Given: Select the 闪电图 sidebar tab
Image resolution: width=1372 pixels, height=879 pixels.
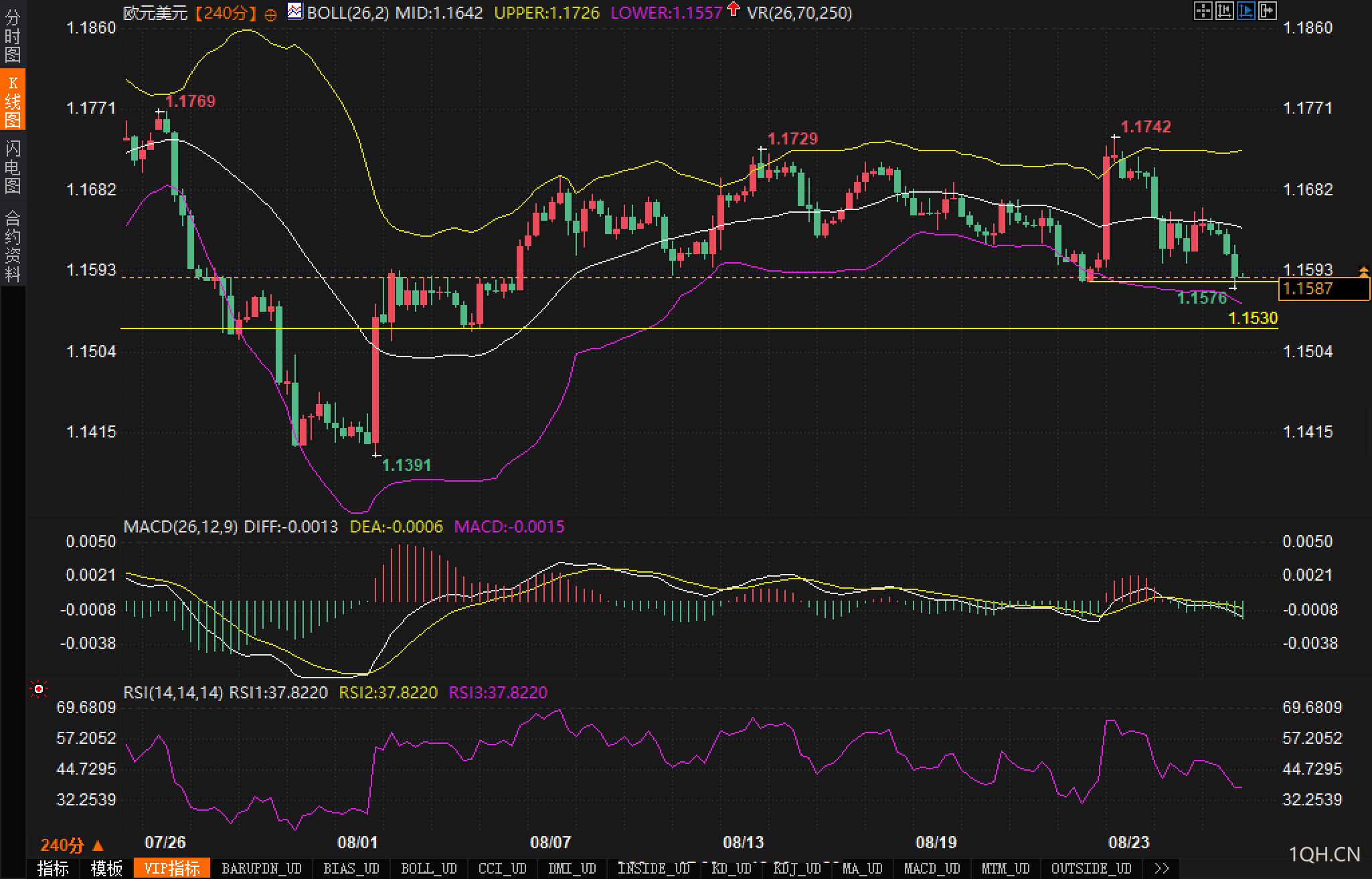Looking at the screenshot, I should coord(13,167).
